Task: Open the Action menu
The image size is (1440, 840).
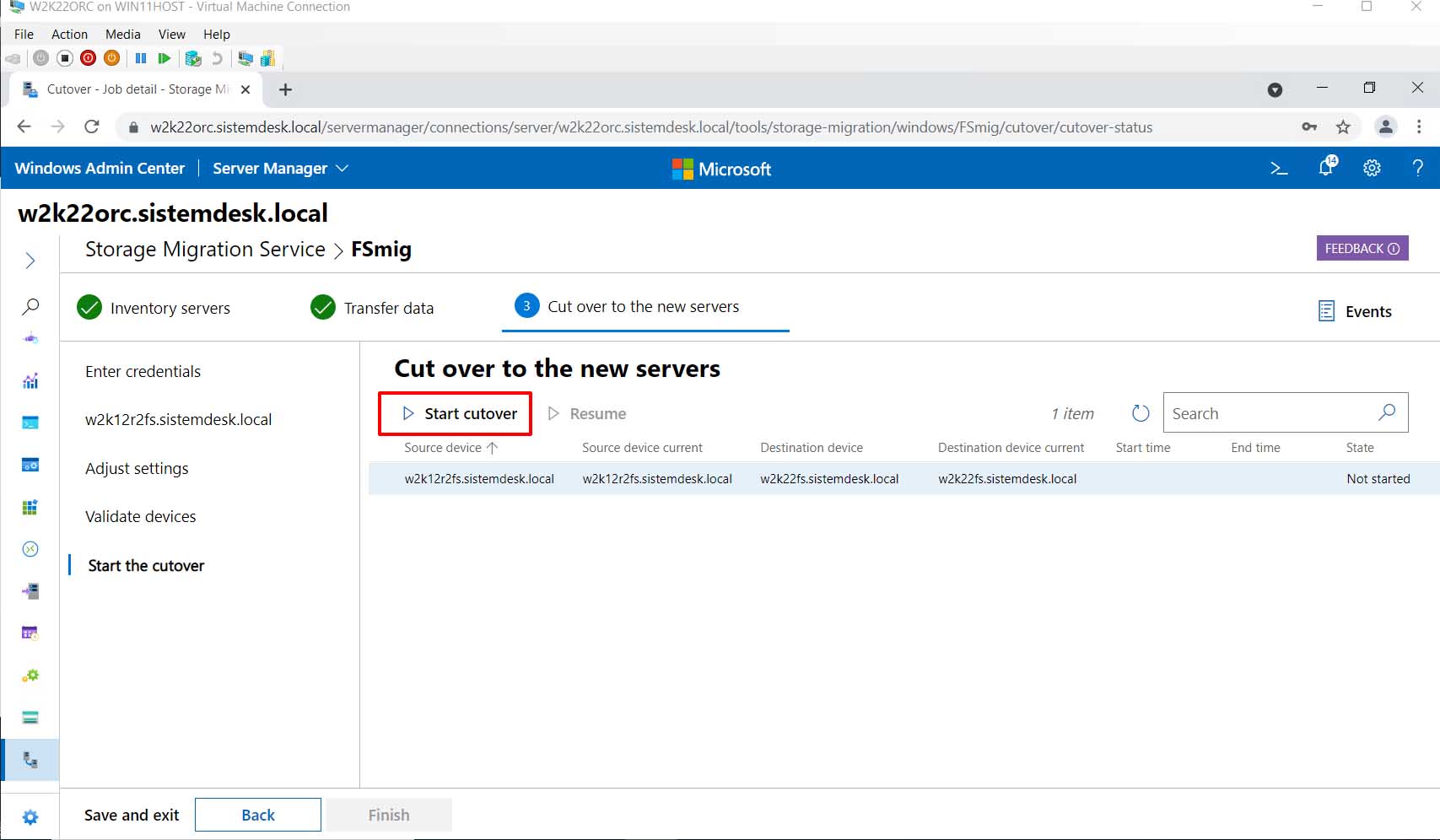Action: (x=69, y=34)
